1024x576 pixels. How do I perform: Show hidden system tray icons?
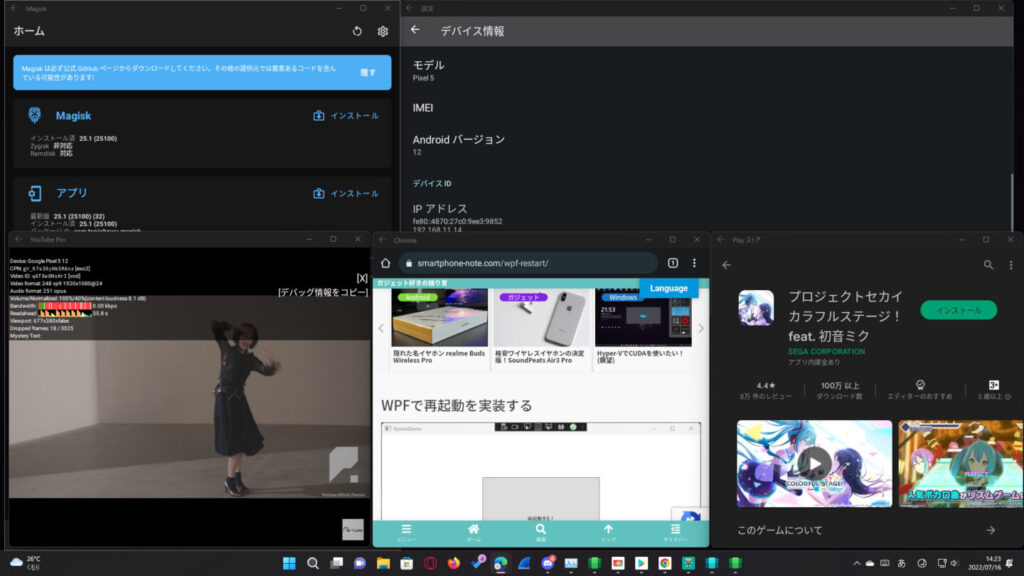point(856,563)
